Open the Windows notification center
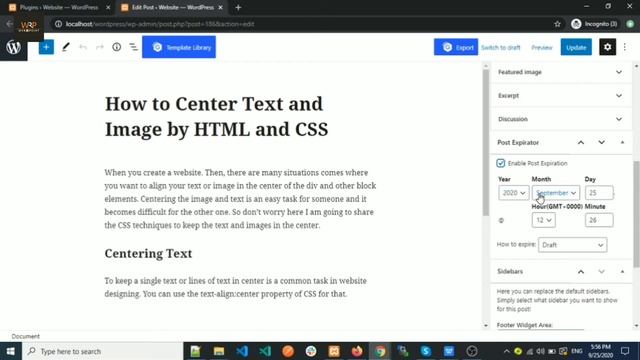Screen dimensions: 640x360 coord(625,351)
